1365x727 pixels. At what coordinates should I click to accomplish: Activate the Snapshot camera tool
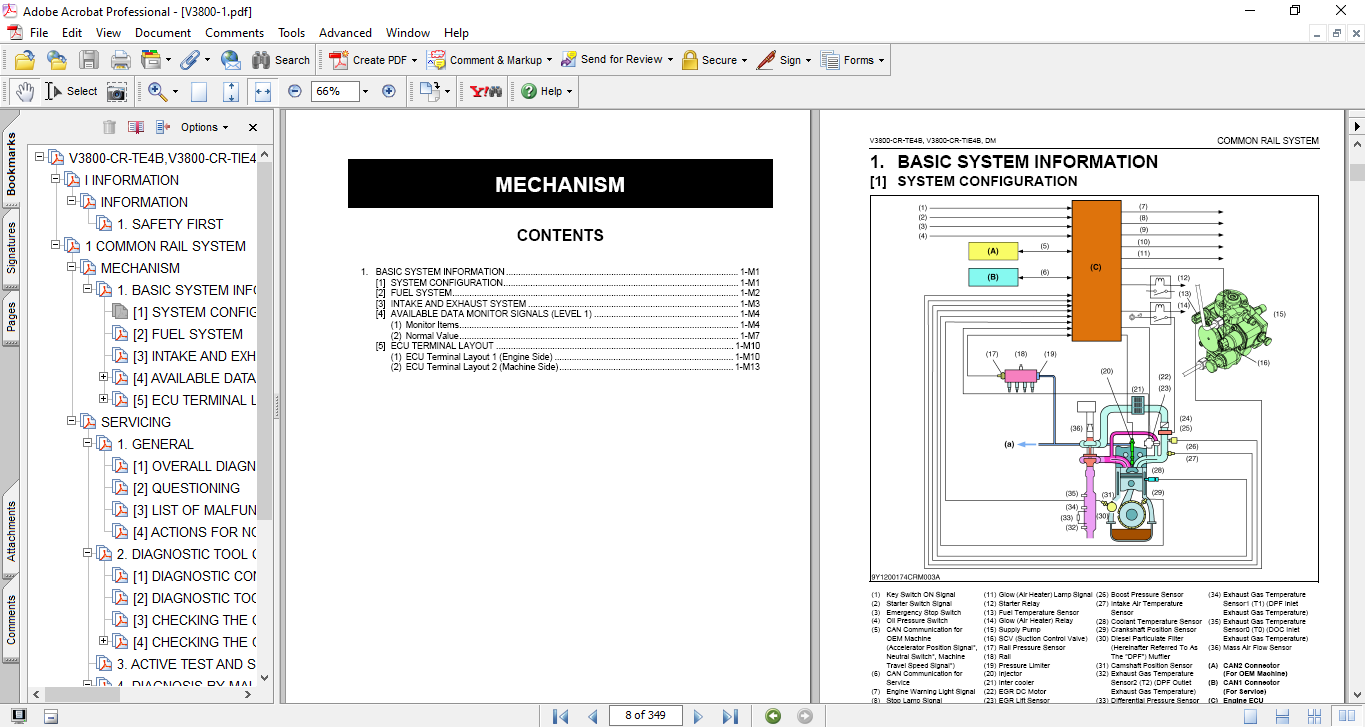pos(117,91)
